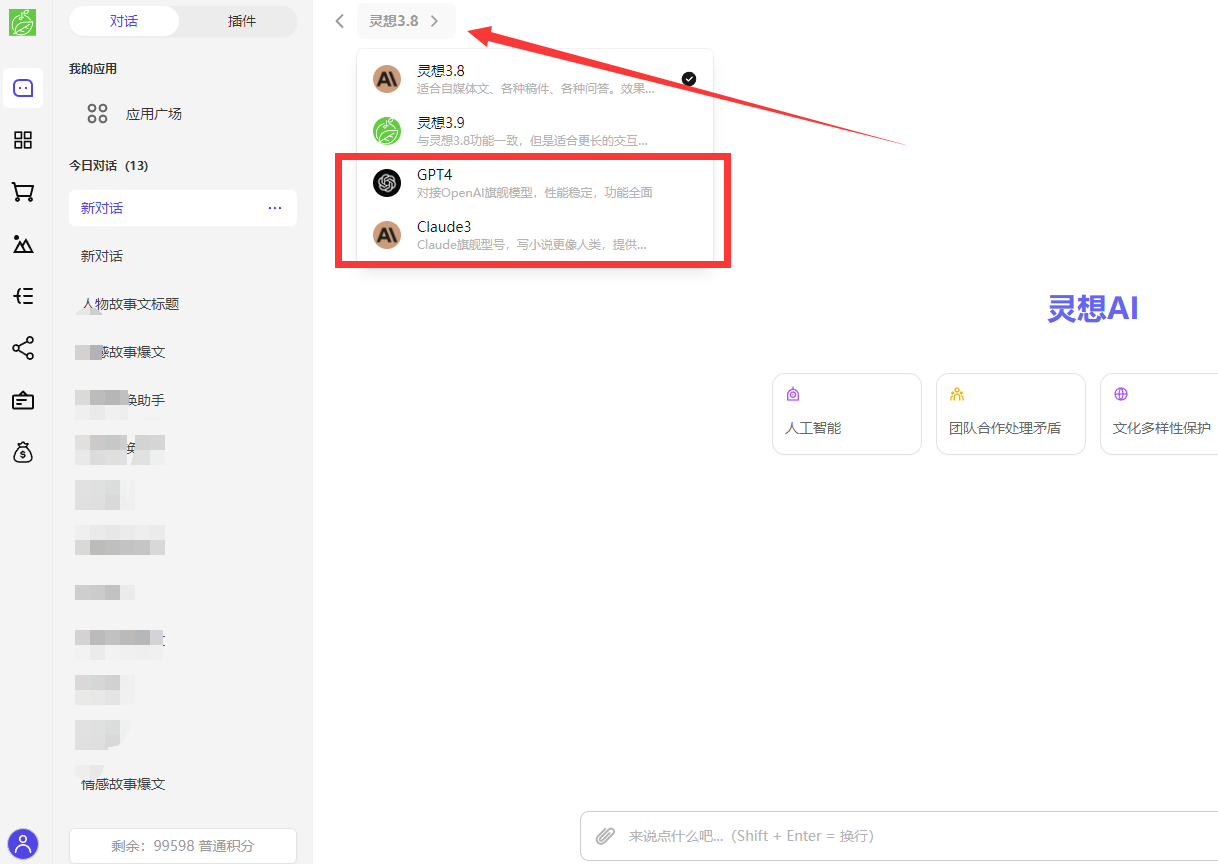
Task: Choose the 文化多样性保护 suggestion card
Action: (x=1159, y=414)
